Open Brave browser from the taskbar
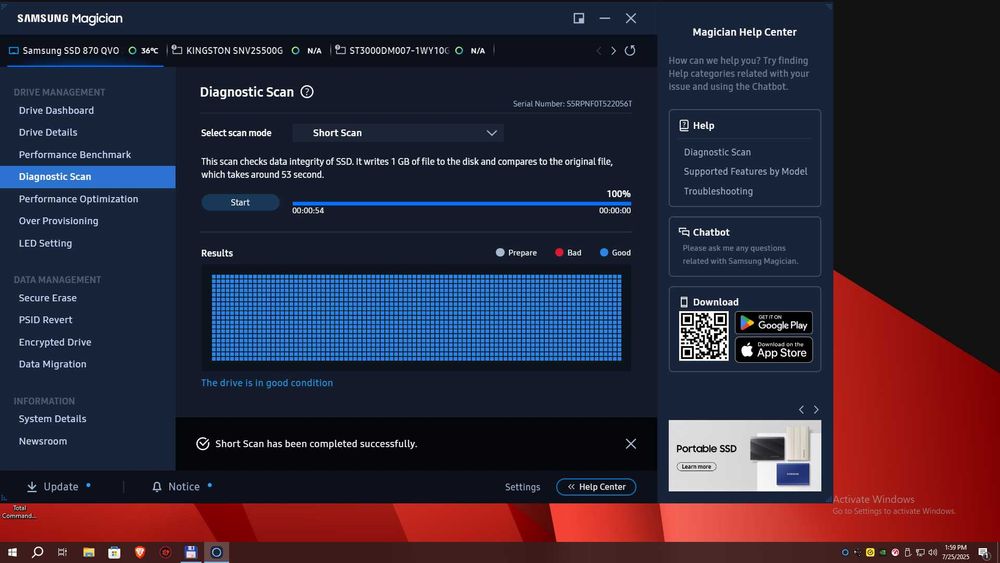1000x563 pixels. click(x=139, y=552)
